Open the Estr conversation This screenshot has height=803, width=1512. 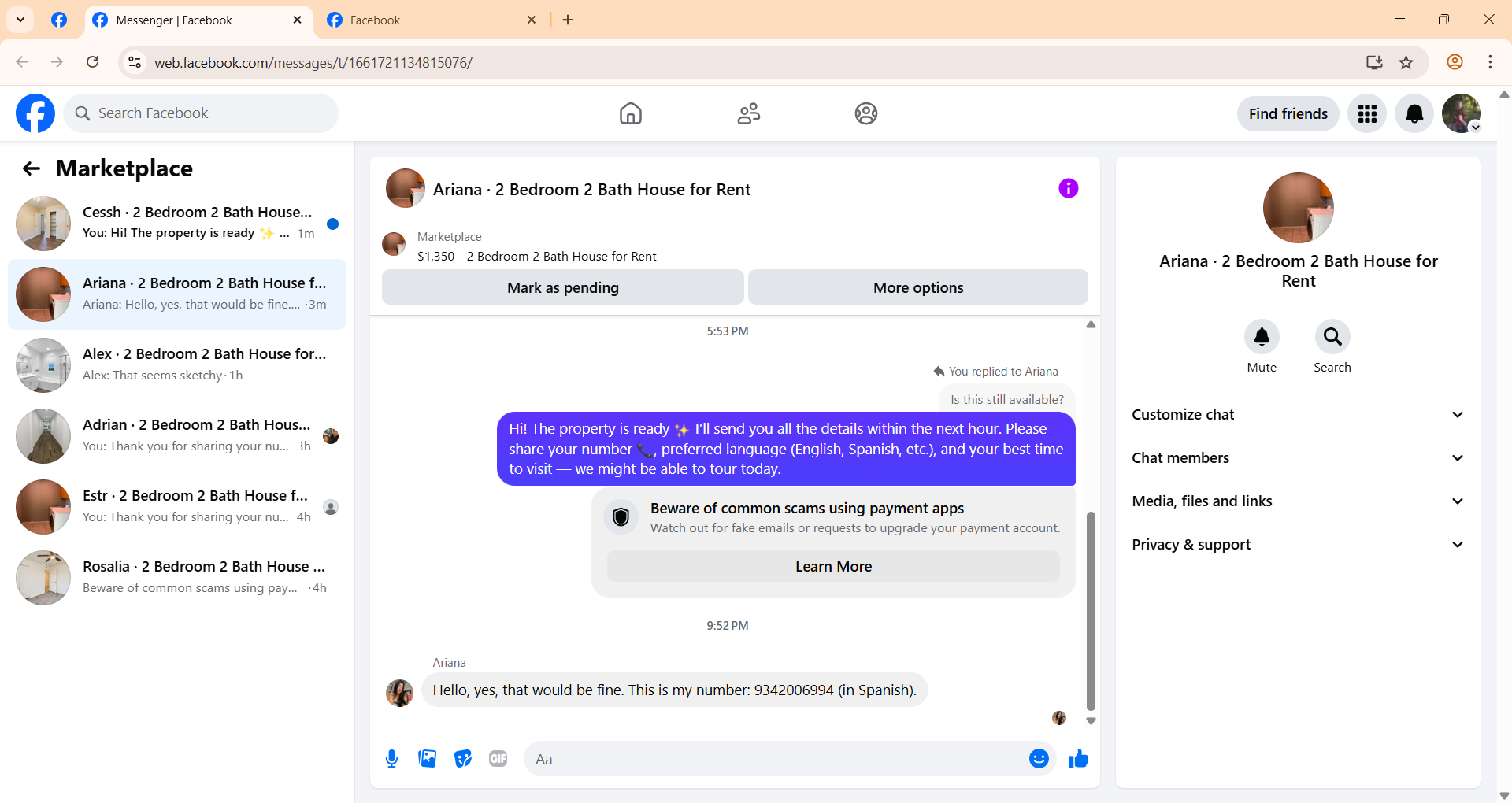pyautogui.click(x=177, y=507)
